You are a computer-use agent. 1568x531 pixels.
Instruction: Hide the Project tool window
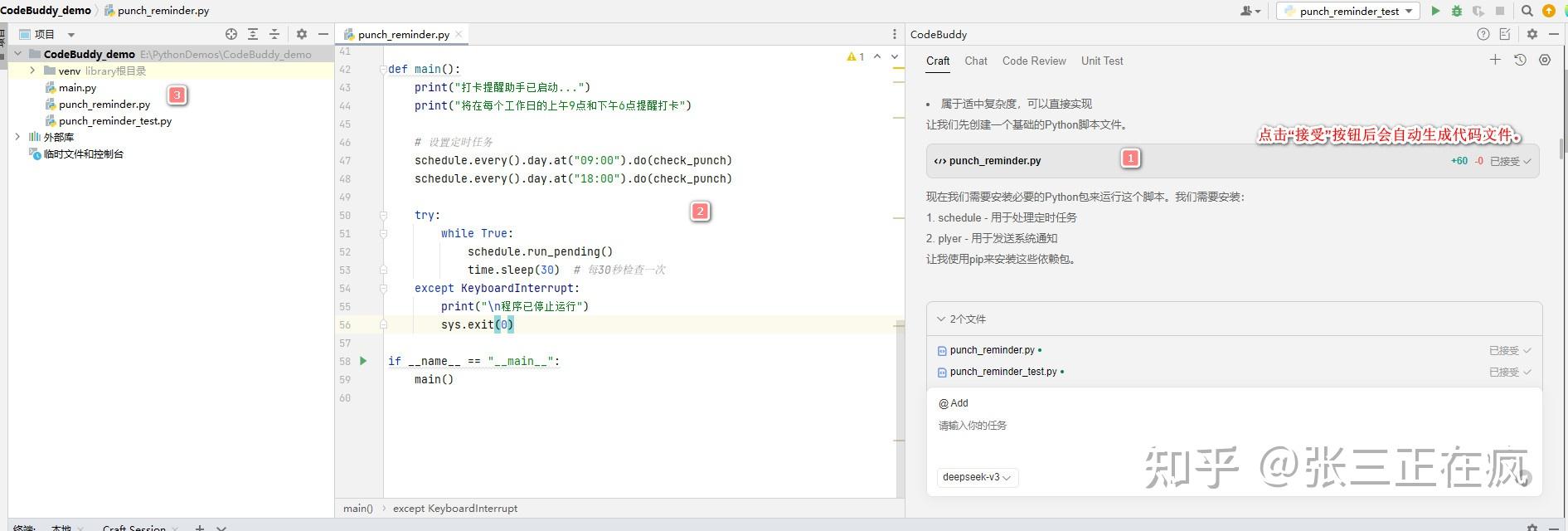tap(323, 34)
